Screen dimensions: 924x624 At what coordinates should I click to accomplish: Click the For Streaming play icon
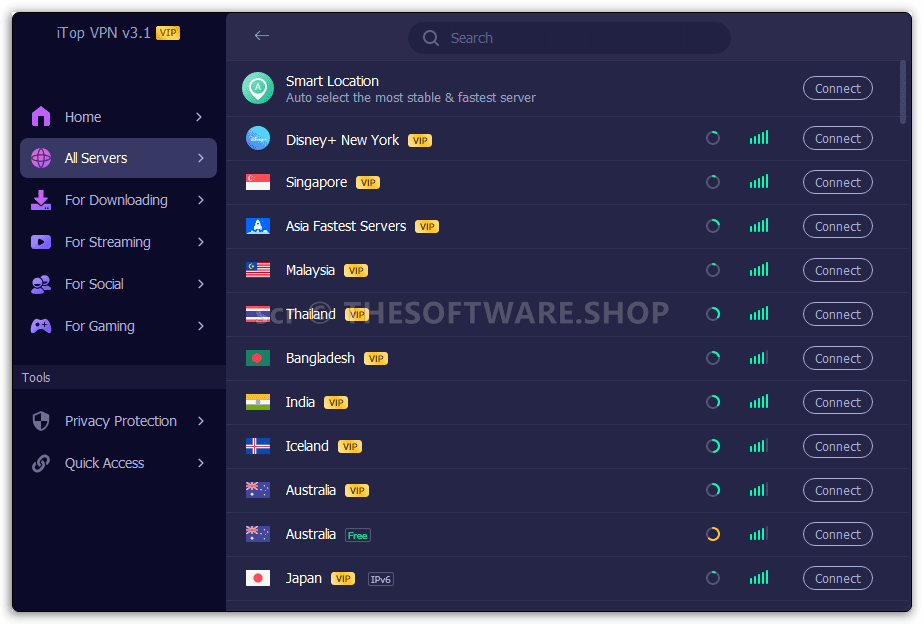[x=41, y=242]
